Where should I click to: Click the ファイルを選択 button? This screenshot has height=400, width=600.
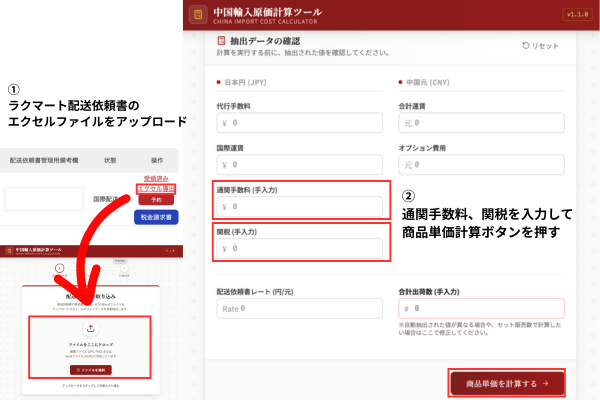tap(91, 370)
